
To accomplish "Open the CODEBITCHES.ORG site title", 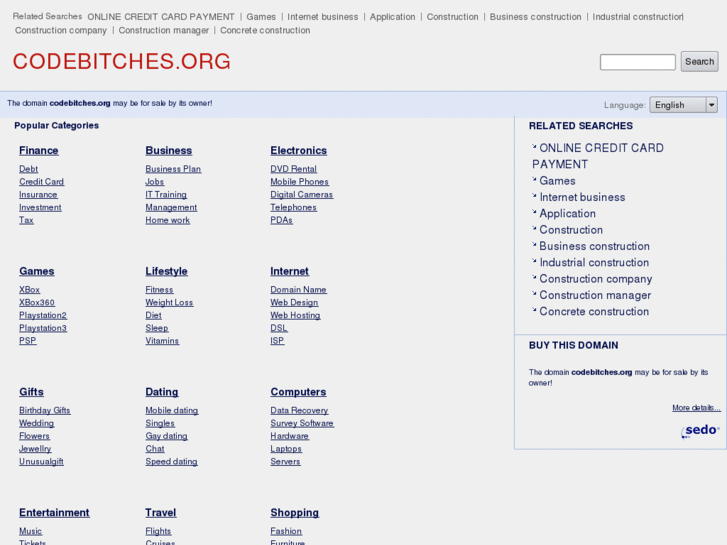I will coord(121,61).
